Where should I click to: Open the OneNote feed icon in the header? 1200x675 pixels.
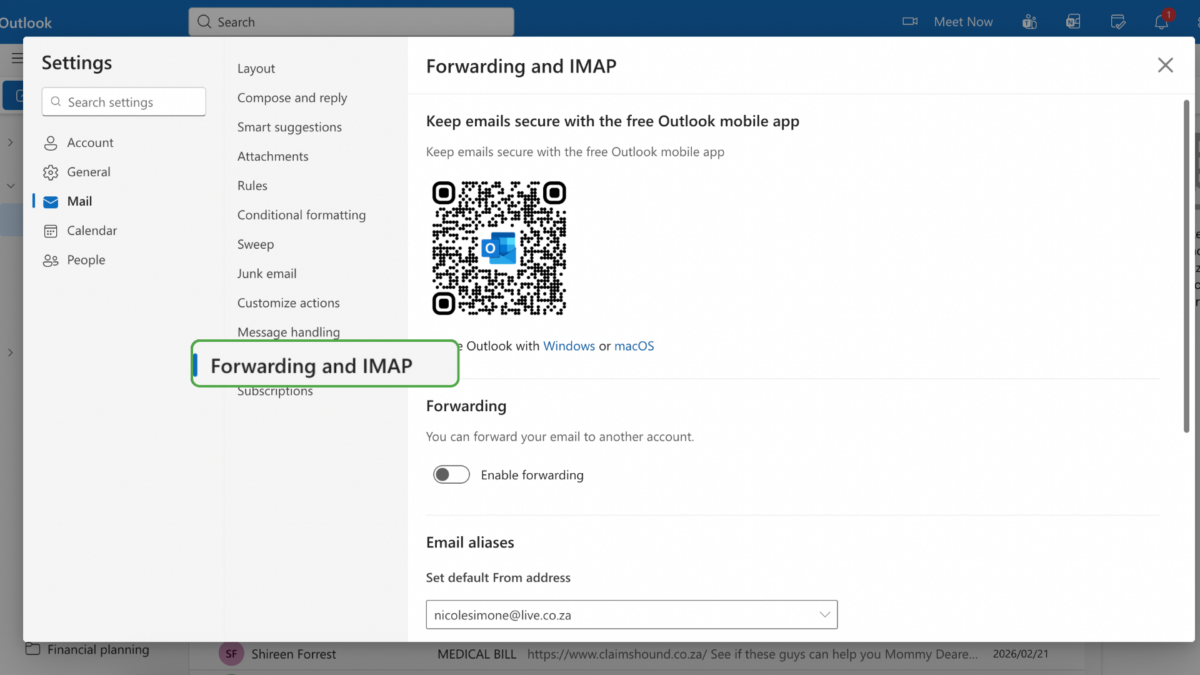[x=1073, y=22]
